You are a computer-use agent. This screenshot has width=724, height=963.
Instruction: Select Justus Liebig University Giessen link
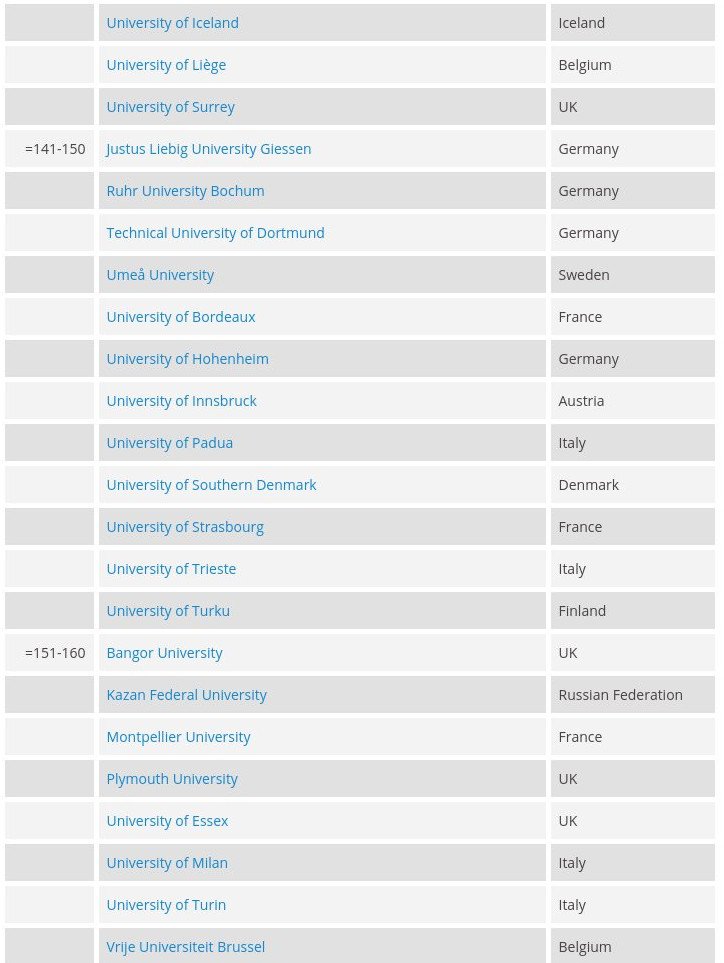point(208,149)
